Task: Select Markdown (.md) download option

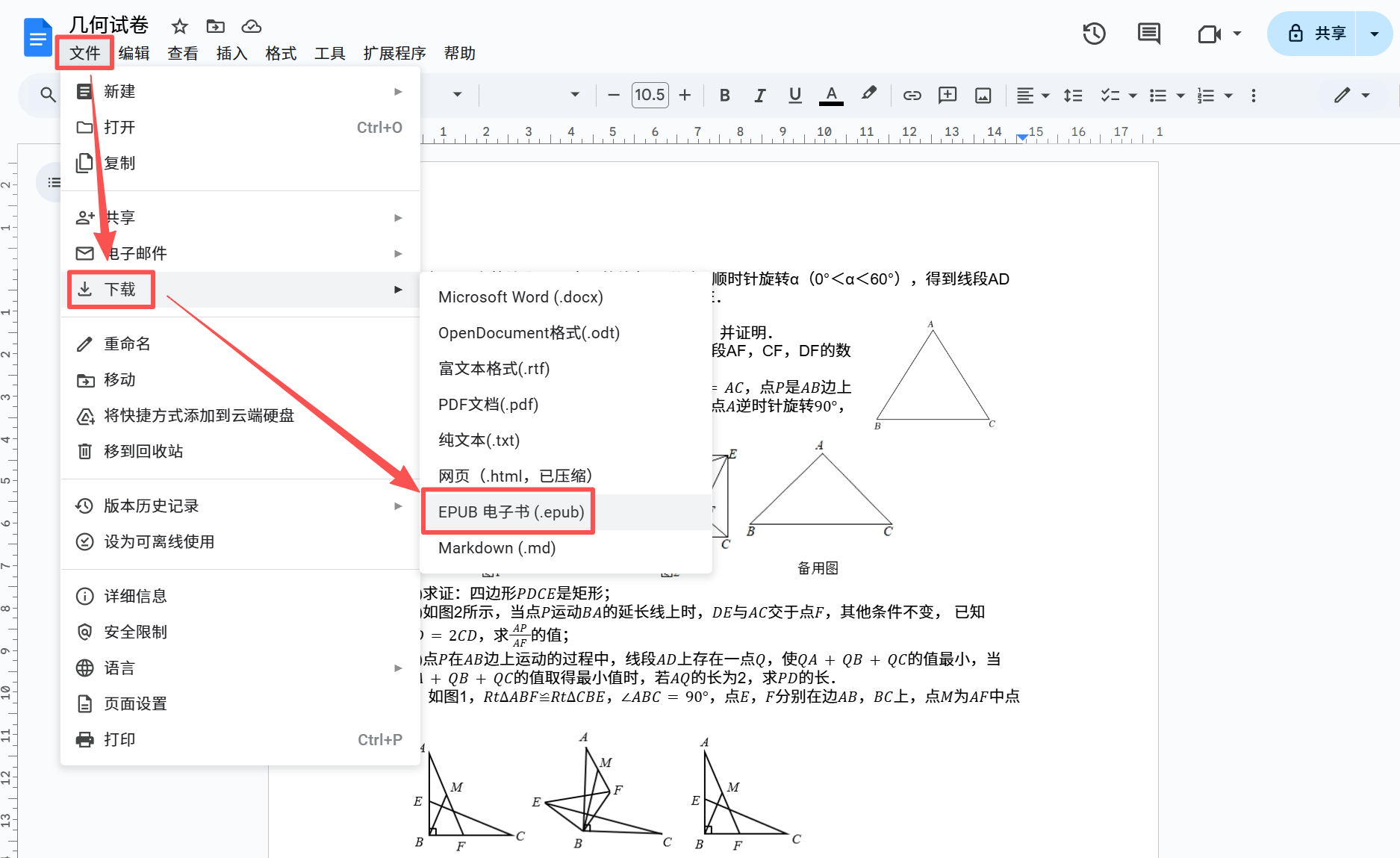Action: tap(497, 547)
